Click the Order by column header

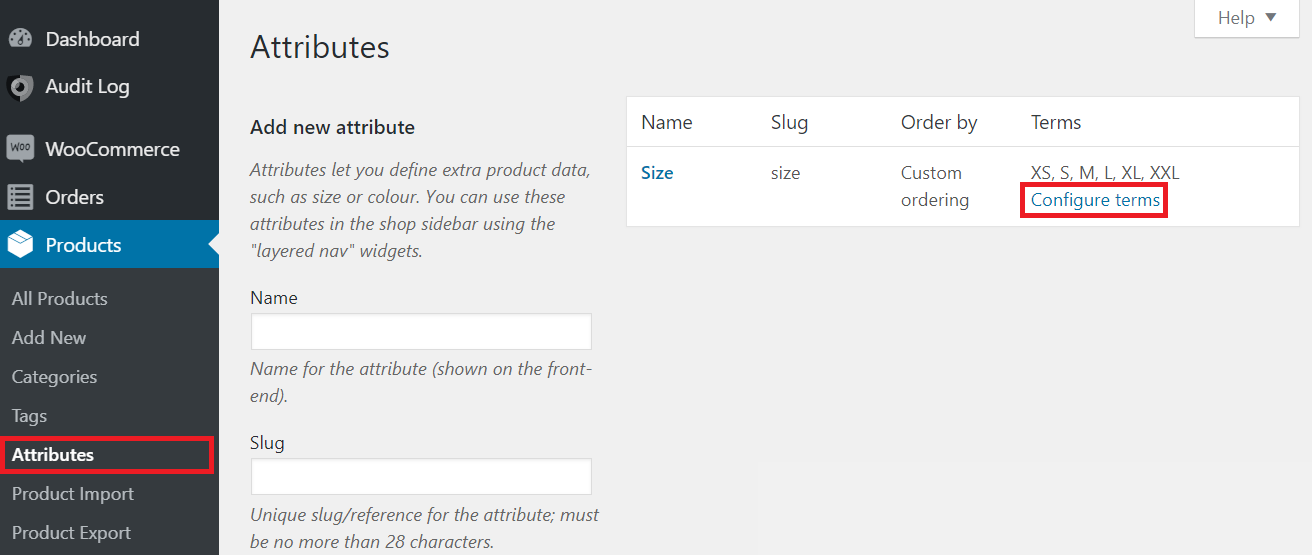tap(939, 122)
